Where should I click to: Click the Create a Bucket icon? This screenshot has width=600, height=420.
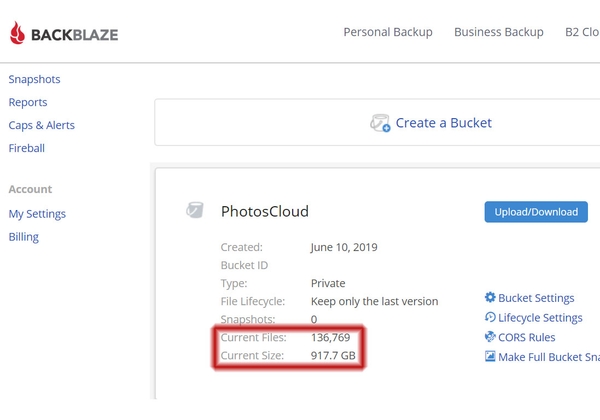tap(380, 123)
